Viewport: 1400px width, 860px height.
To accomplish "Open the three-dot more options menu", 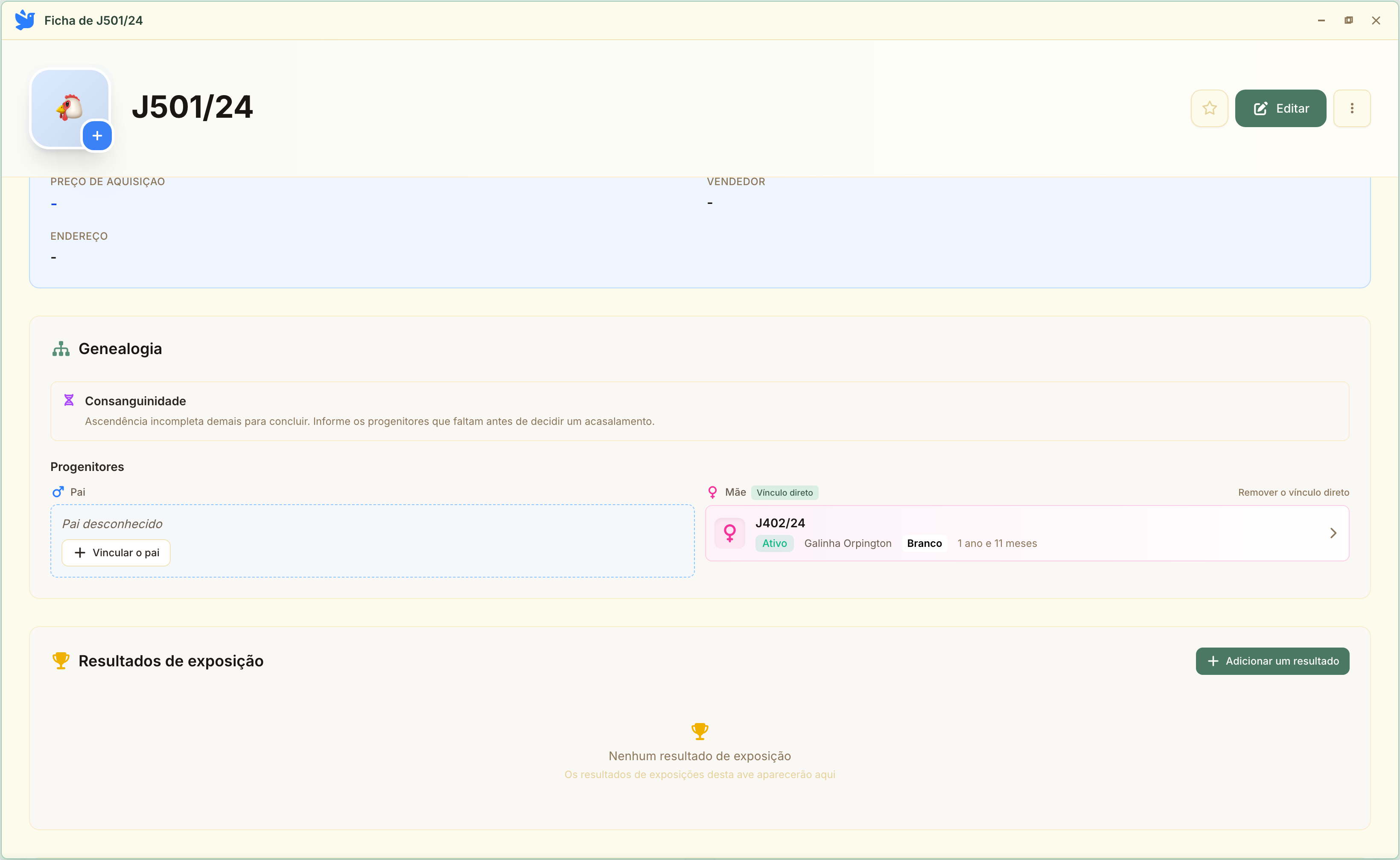I will [1352, 108].
